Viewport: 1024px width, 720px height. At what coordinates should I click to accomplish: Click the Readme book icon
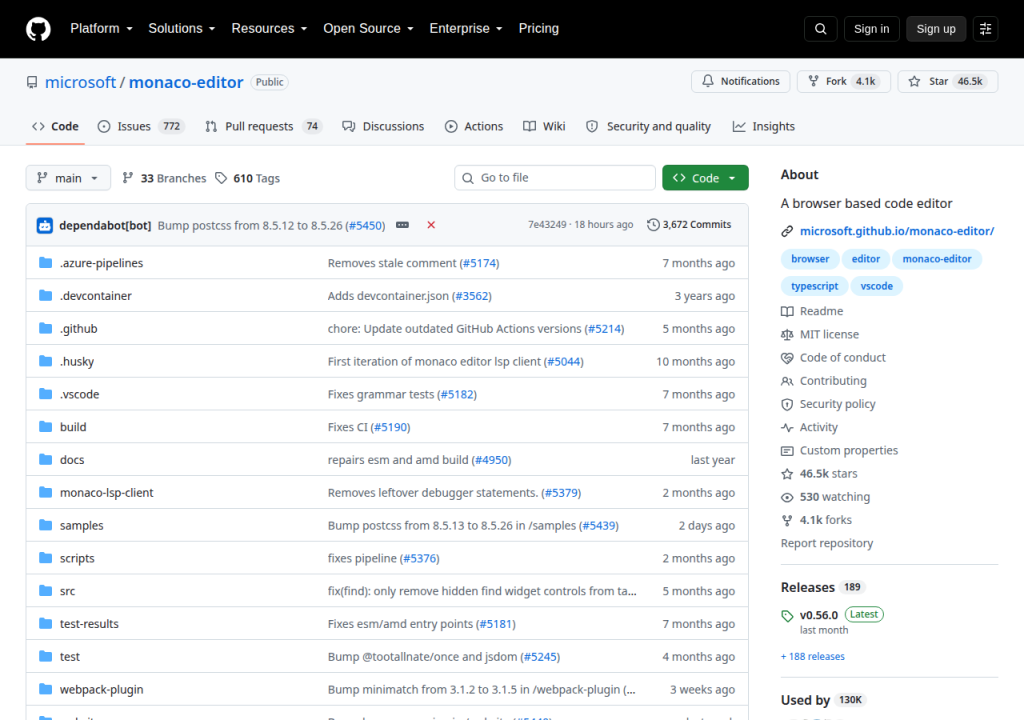pyautogui.click(x=787, y=312)
